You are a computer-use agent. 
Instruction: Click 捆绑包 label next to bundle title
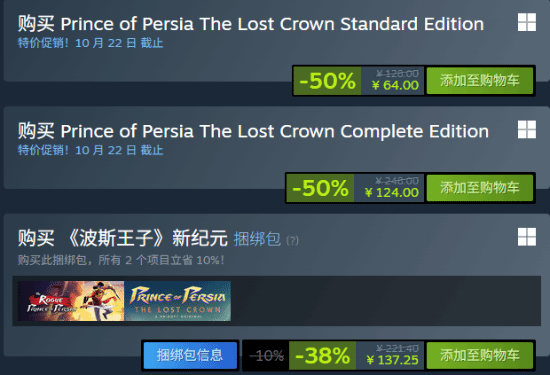coord(257,239)
